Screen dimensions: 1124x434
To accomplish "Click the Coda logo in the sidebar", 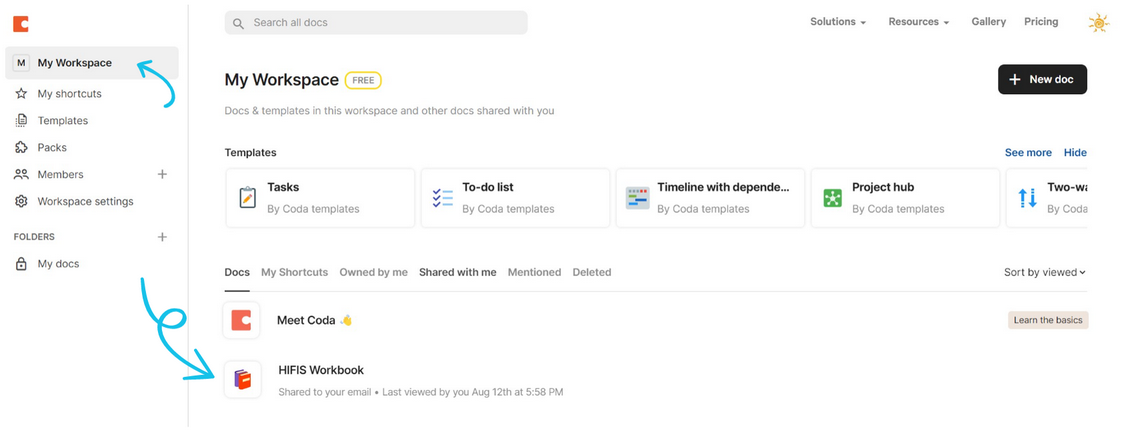I will [x=20, y=24].
